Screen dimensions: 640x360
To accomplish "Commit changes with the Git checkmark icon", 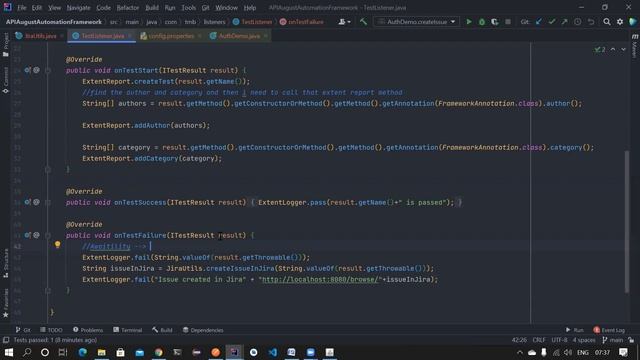I will [552, 22].
